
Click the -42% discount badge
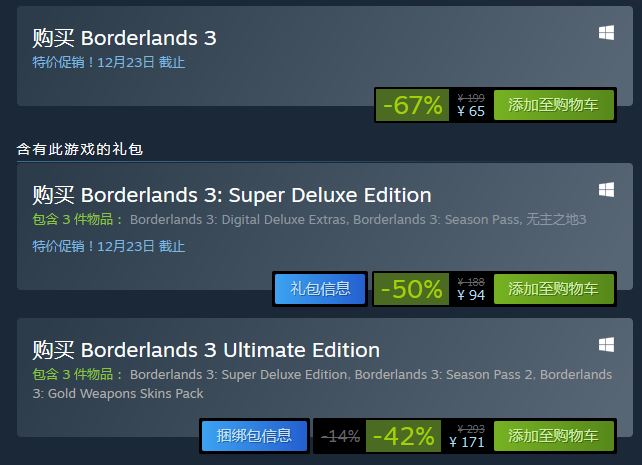coord(403,436)
